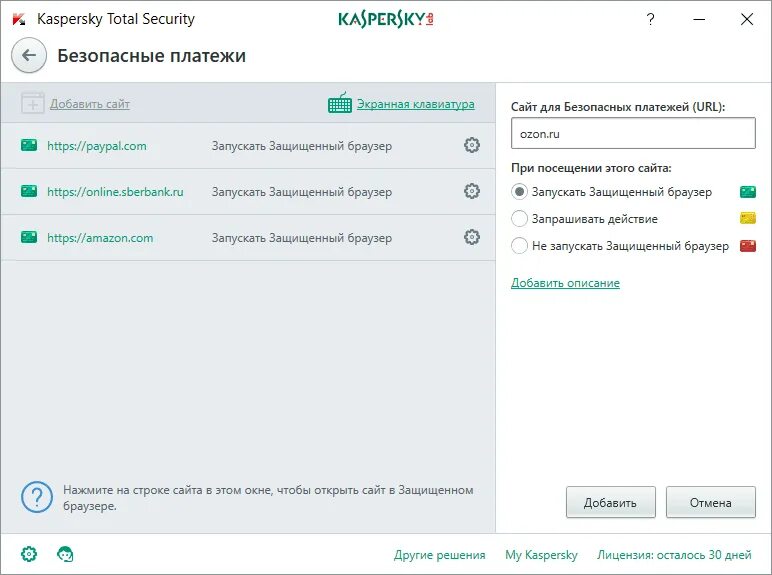The width and height of the screenshot is (772, 575).
Task: Click the green card icon beside amazon.com
Action: pos(29,237)
